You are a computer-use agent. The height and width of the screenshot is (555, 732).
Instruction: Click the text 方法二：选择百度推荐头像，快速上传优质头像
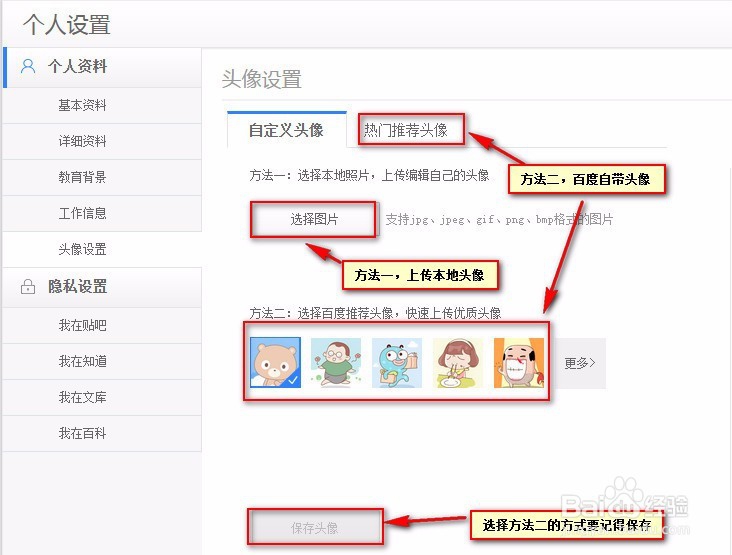(375, 313)
